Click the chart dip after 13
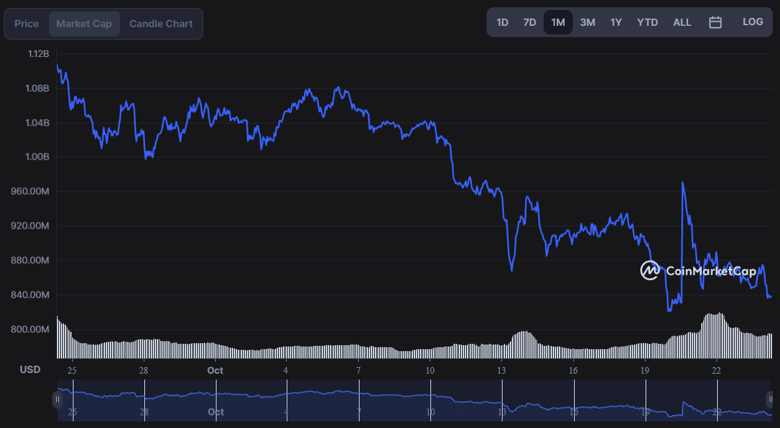The width and height of the screenshot is (780, 428). [x=511, y=268]
